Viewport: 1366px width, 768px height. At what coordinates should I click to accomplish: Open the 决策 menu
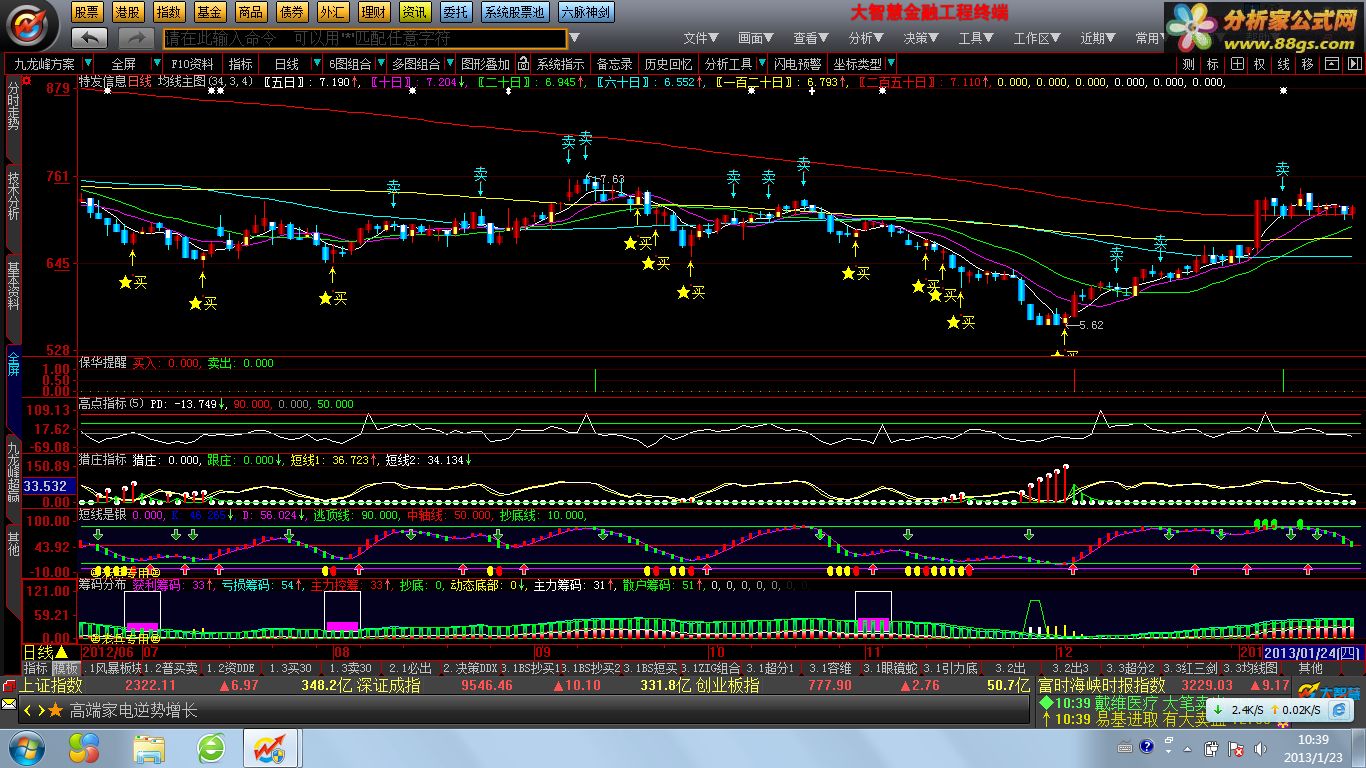coord(921,38)
